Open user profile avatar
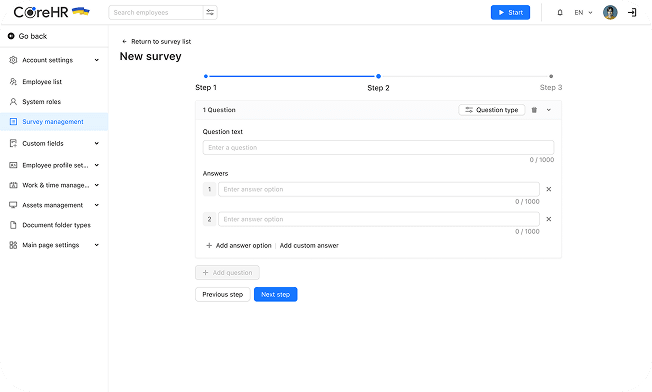Screen dimensions: 652x392 pos(610,12)
